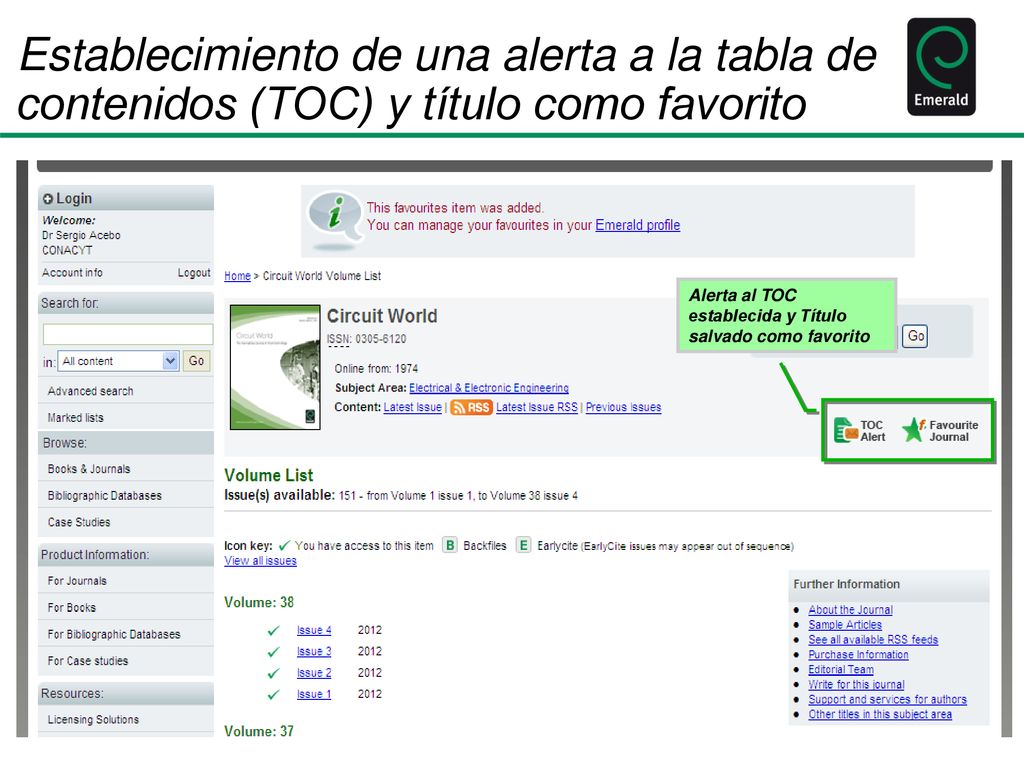Viewport: 1024px width, 768px height.
Task: Click the Backfiles B icon
Action: tap(450, 545)
